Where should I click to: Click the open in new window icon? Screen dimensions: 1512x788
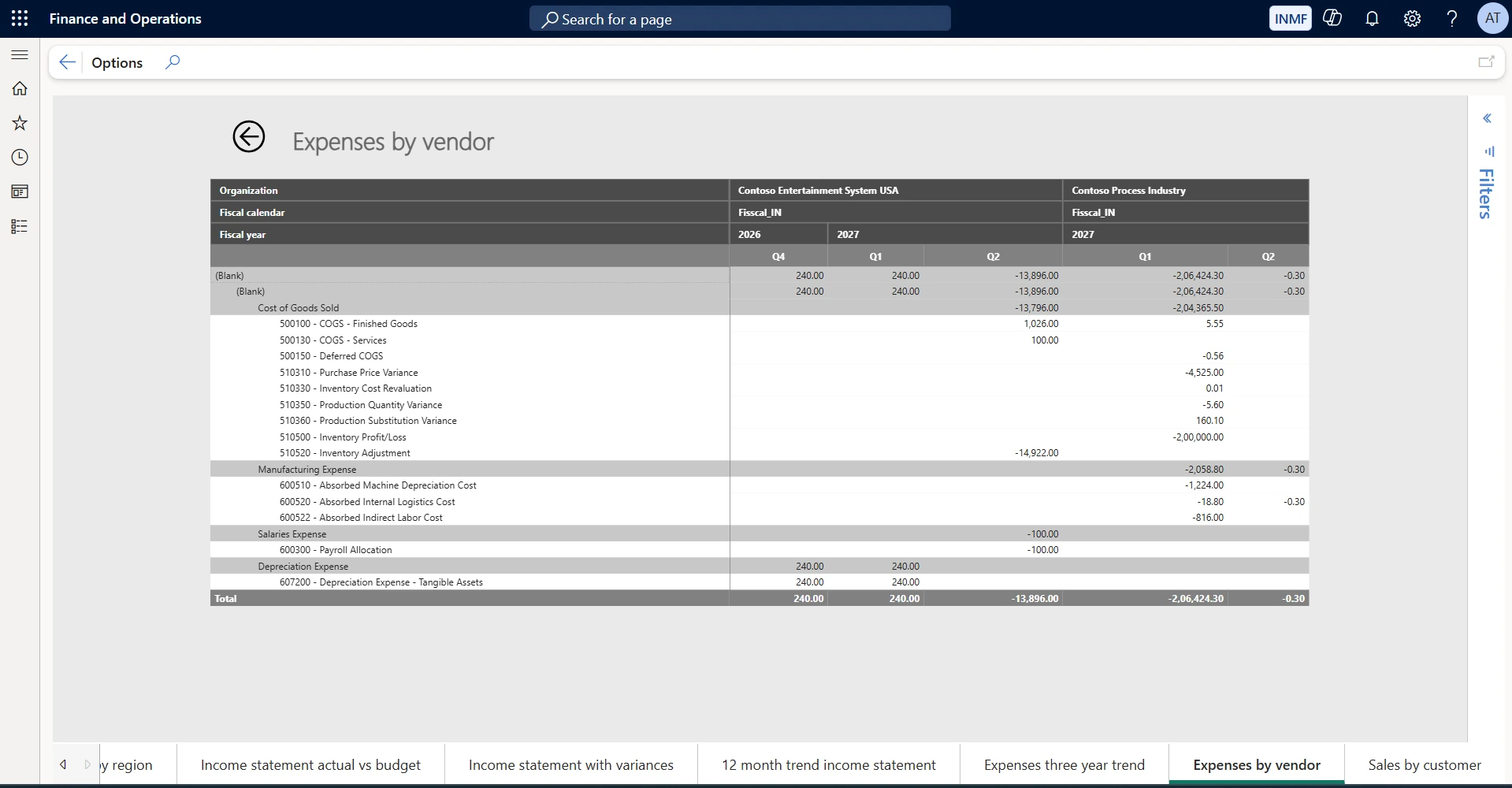[1486, 61]
